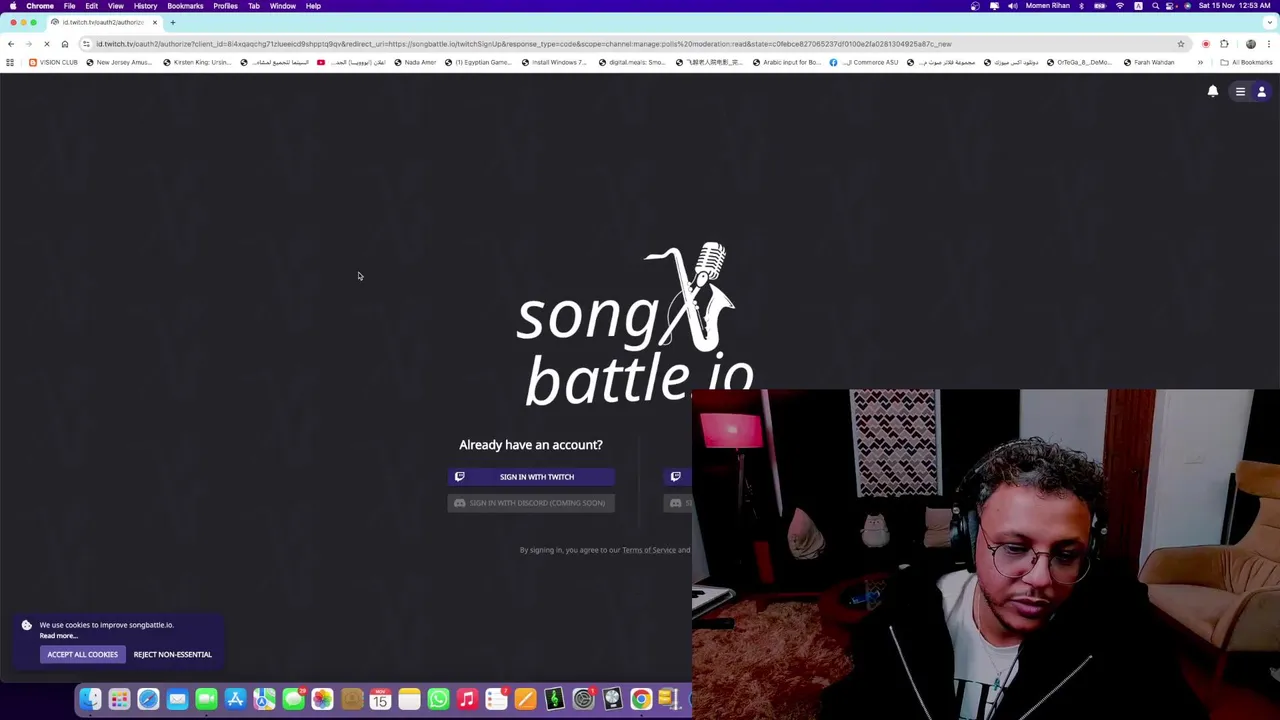Open the History menu
The width and height of the screenshot is (1280, 720).
(145, 6)
